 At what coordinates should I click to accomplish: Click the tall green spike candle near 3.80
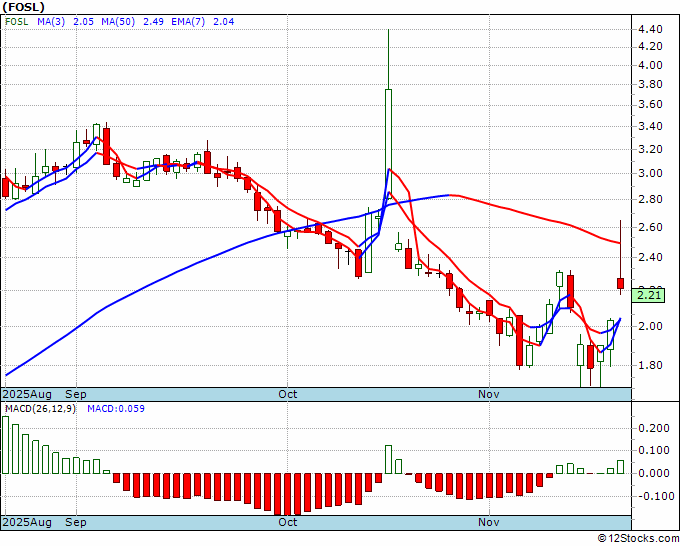388,143
